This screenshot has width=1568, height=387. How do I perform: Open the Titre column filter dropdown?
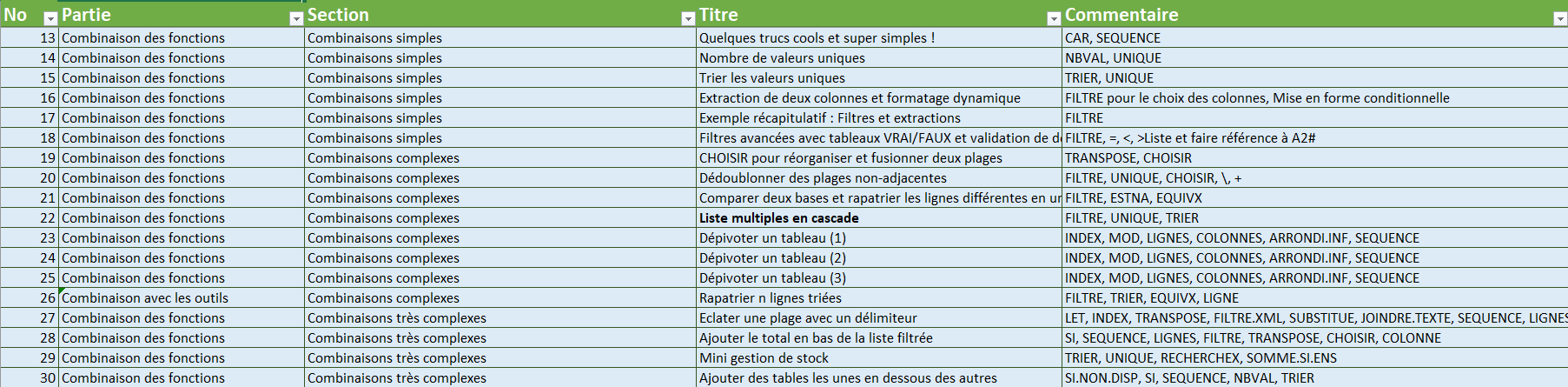pyautogui.click(x=1054, y=19)
